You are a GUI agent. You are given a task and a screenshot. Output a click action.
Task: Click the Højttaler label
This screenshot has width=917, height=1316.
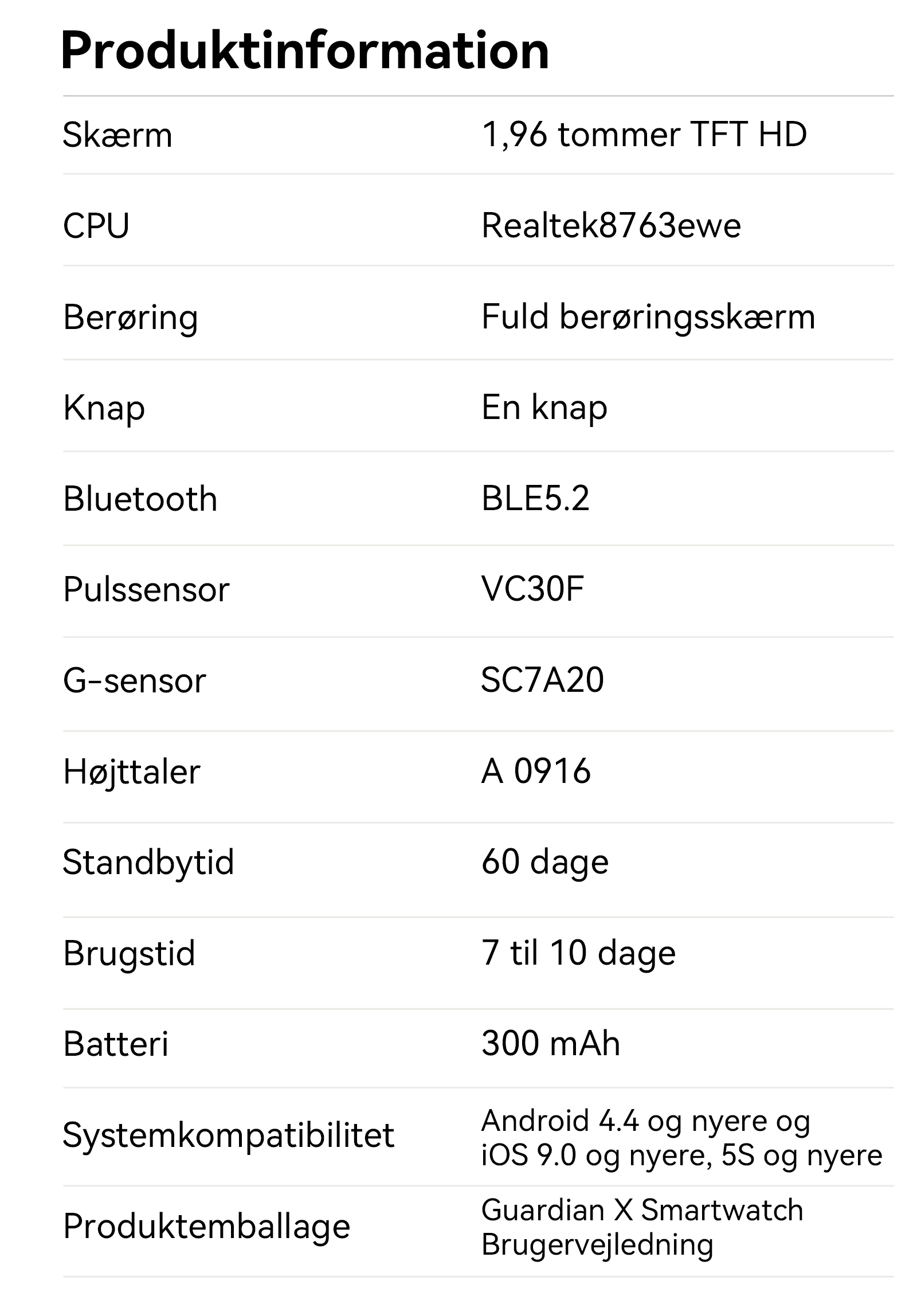pyautogui.click(x=131, y=772)
